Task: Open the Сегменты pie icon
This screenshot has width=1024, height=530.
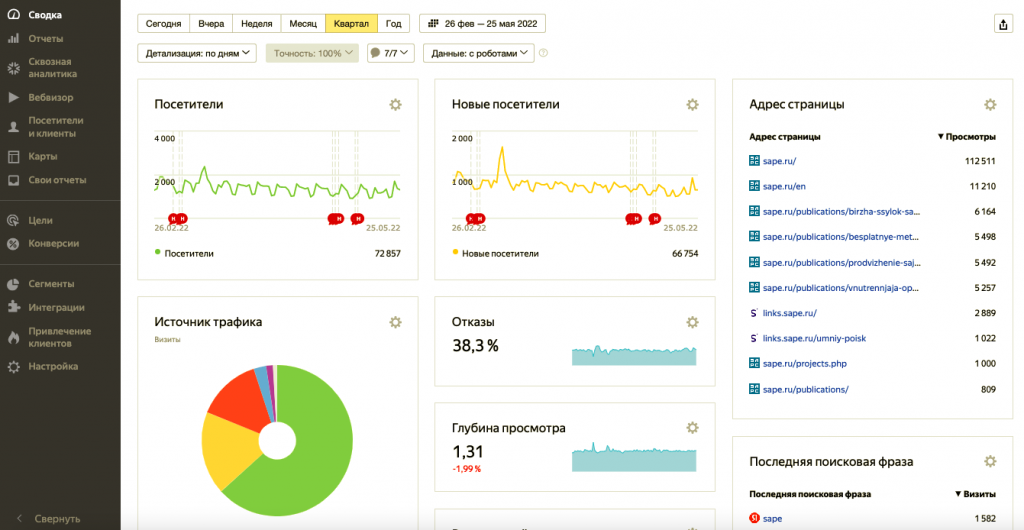Action: pyautogui.click(x=13, y=284)
